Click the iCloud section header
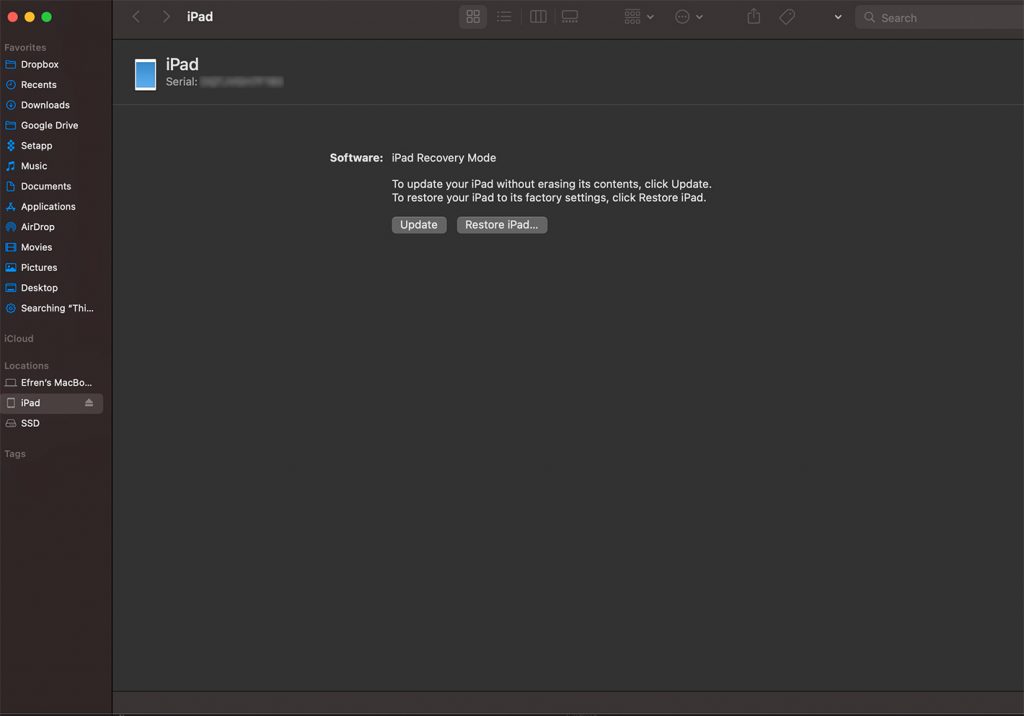 click(x=18, y=338)
